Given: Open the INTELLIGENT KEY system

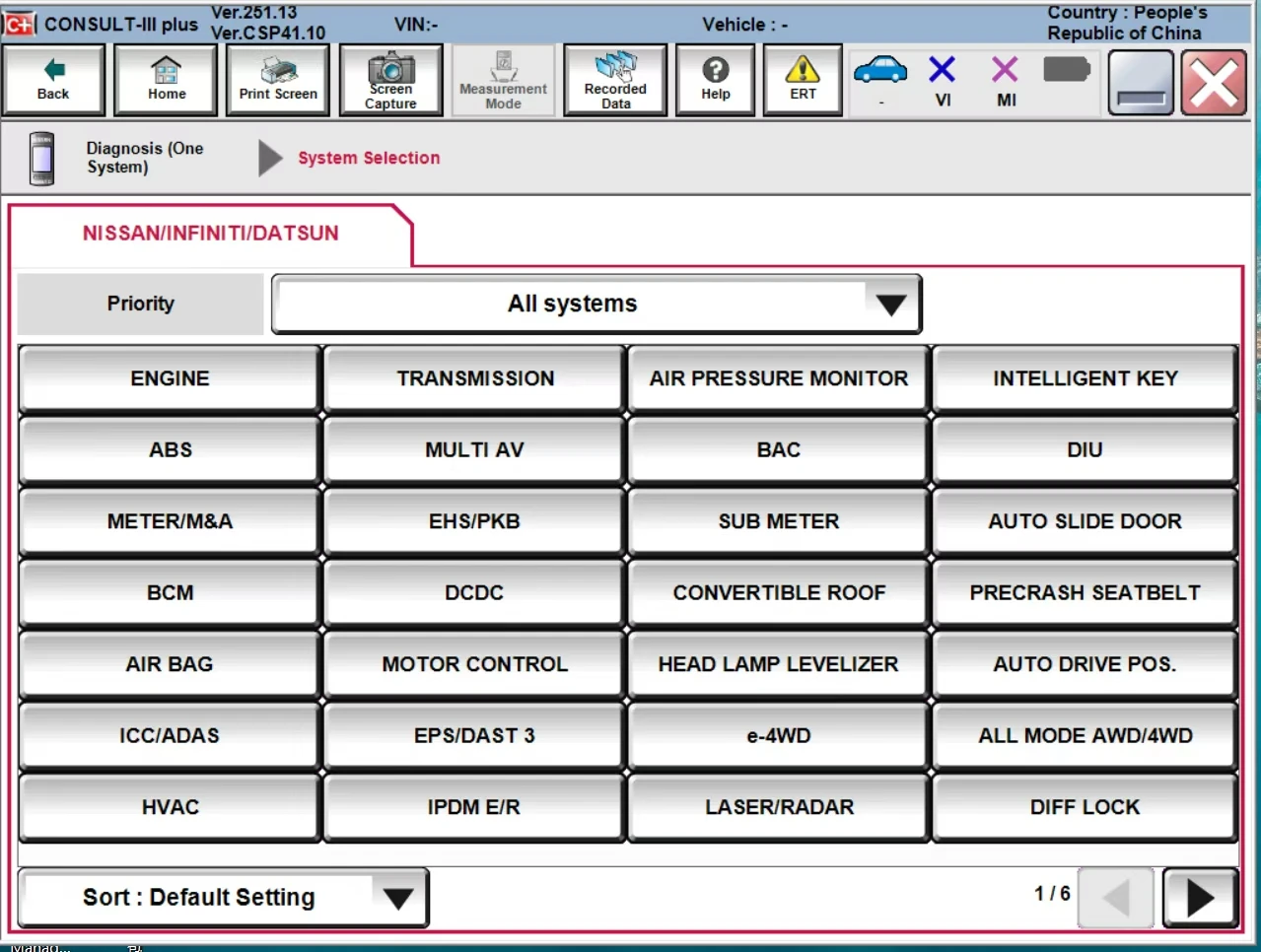Looking at the screenshot, I should pos(1085,378).
